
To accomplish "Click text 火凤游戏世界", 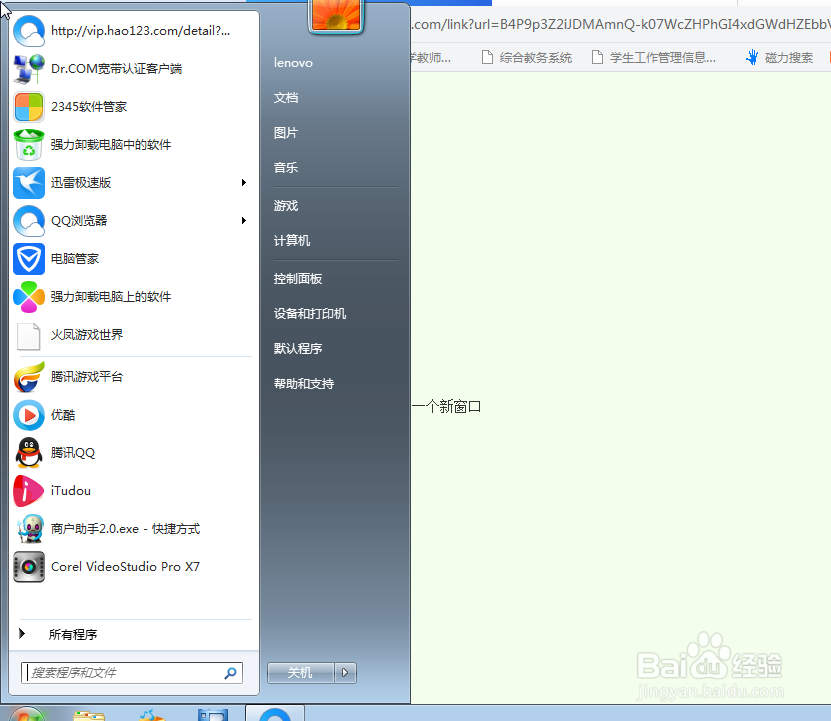I will (87, 335).
